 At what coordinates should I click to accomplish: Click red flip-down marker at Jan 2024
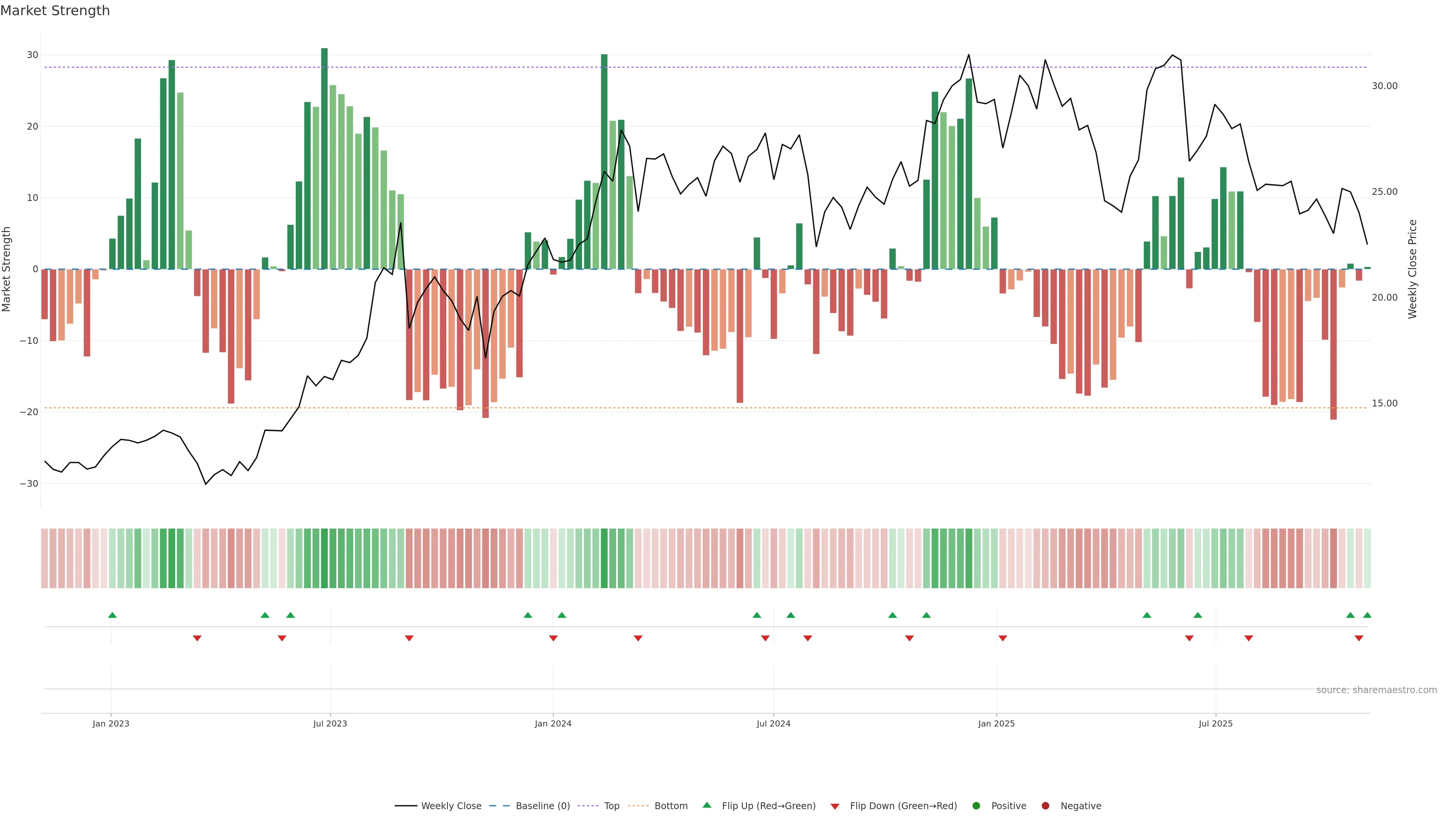553,638
